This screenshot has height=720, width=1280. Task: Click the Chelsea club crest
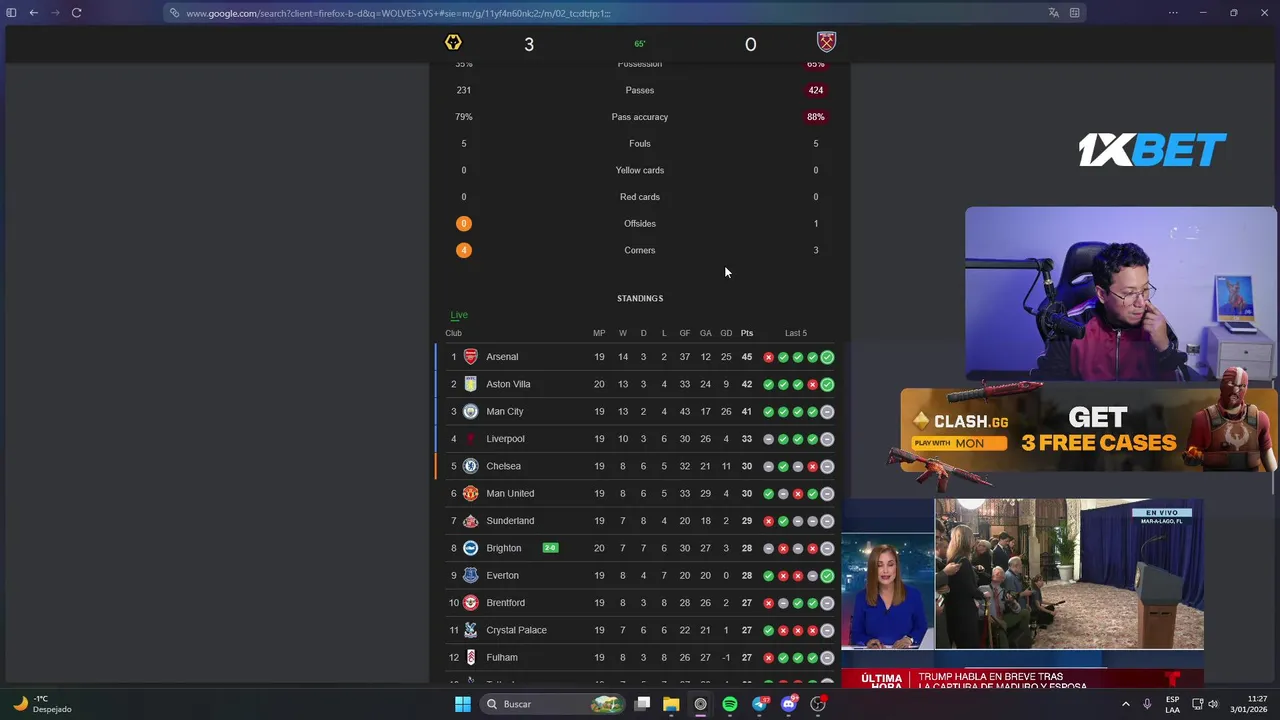point(470,466)
